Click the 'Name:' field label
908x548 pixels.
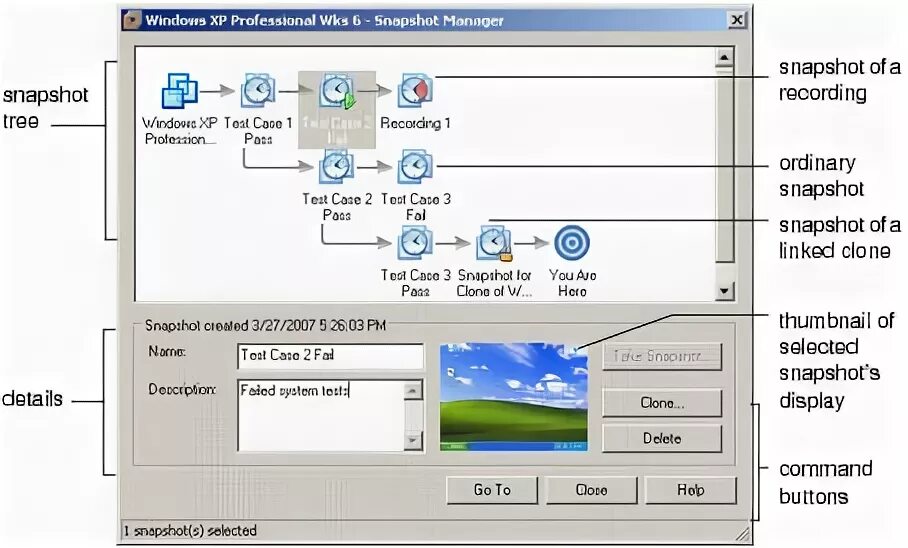[167, 352]
